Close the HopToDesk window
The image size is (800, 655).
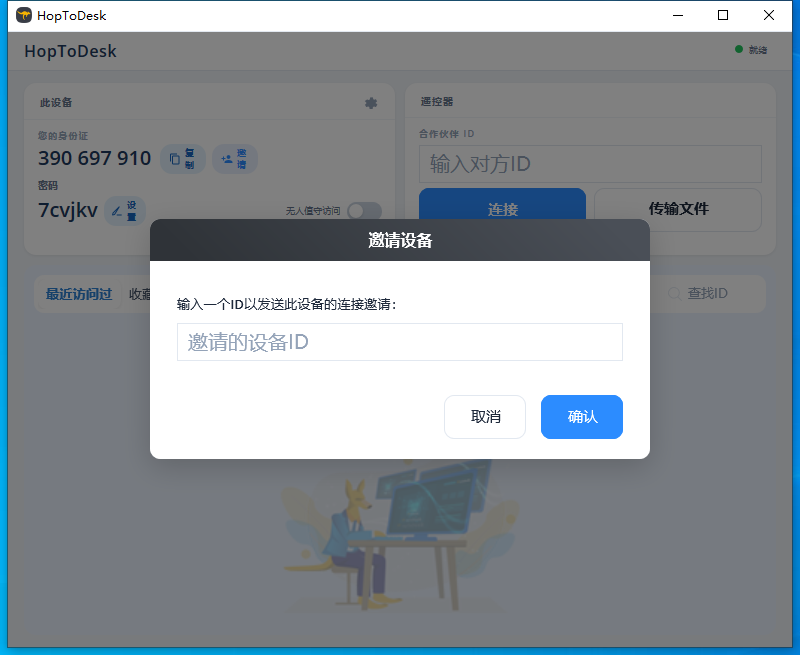pos(769,15)
